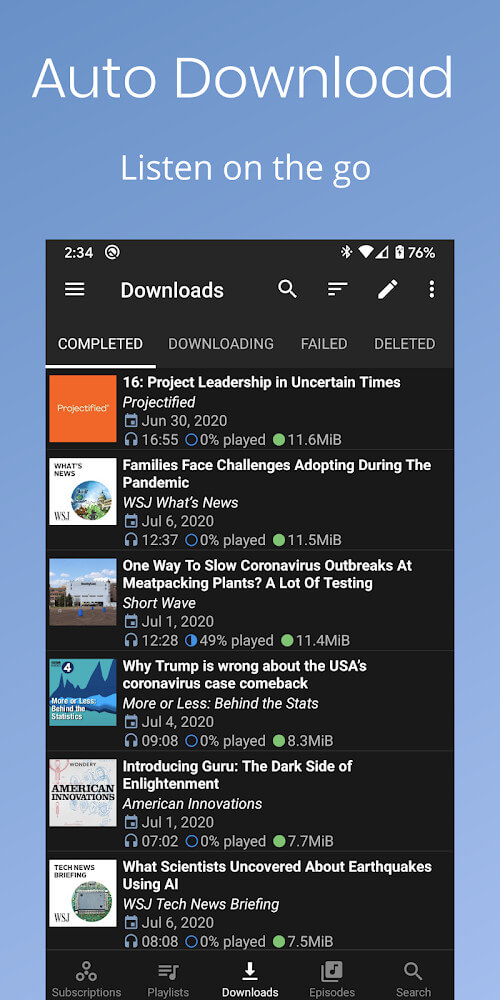Switch to the COMPLETED tab
Viewport: 500px width, 1000px height.
[x=100, y=344]
